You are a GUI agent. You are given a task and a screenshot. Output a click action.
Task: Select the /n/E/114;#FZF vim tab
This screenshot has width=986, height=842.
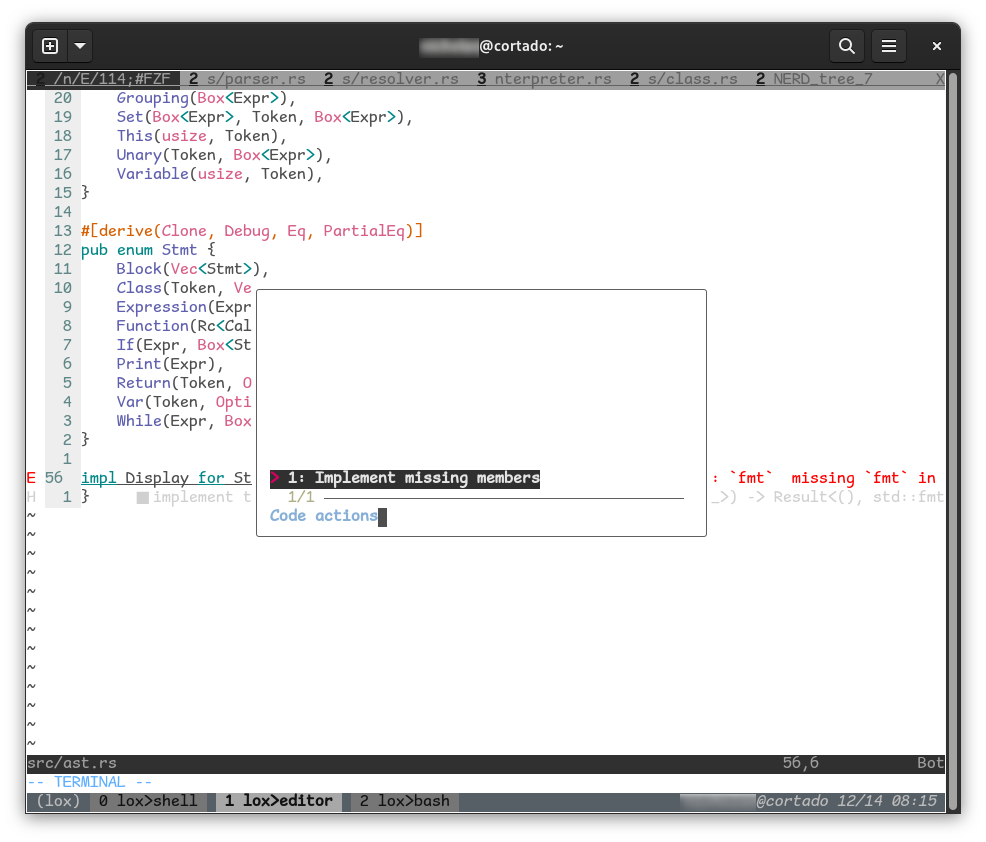pos(104,79)
